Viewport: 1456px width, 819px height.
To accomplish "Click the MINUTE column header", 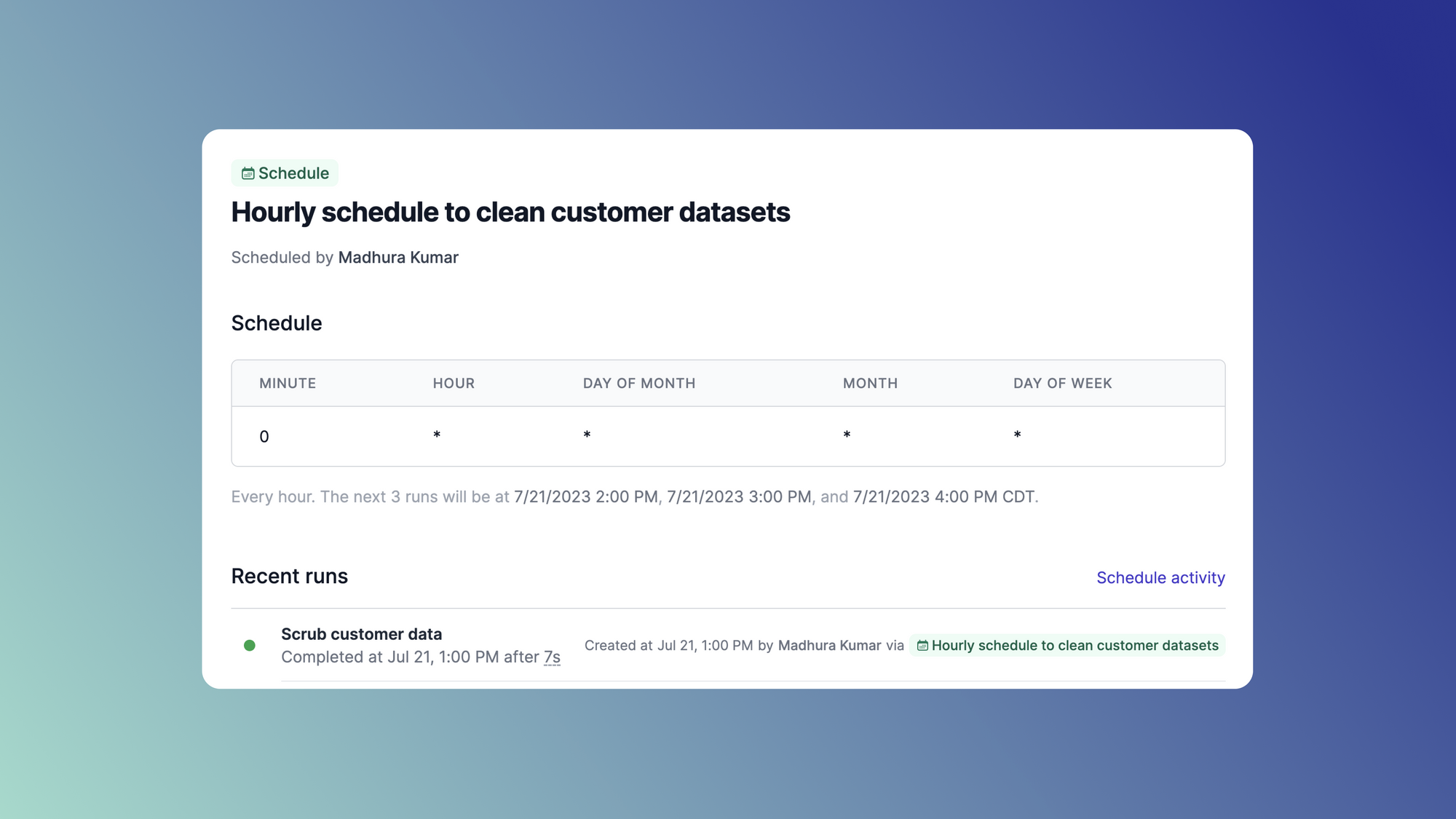I will 288,383.
